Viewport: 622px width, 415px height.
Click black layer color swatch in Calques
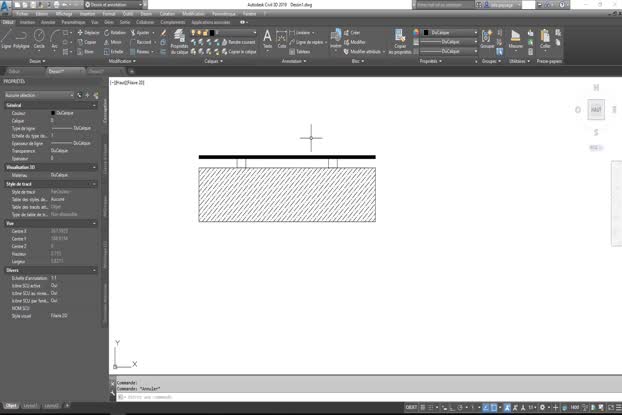[x=212, y=33]
